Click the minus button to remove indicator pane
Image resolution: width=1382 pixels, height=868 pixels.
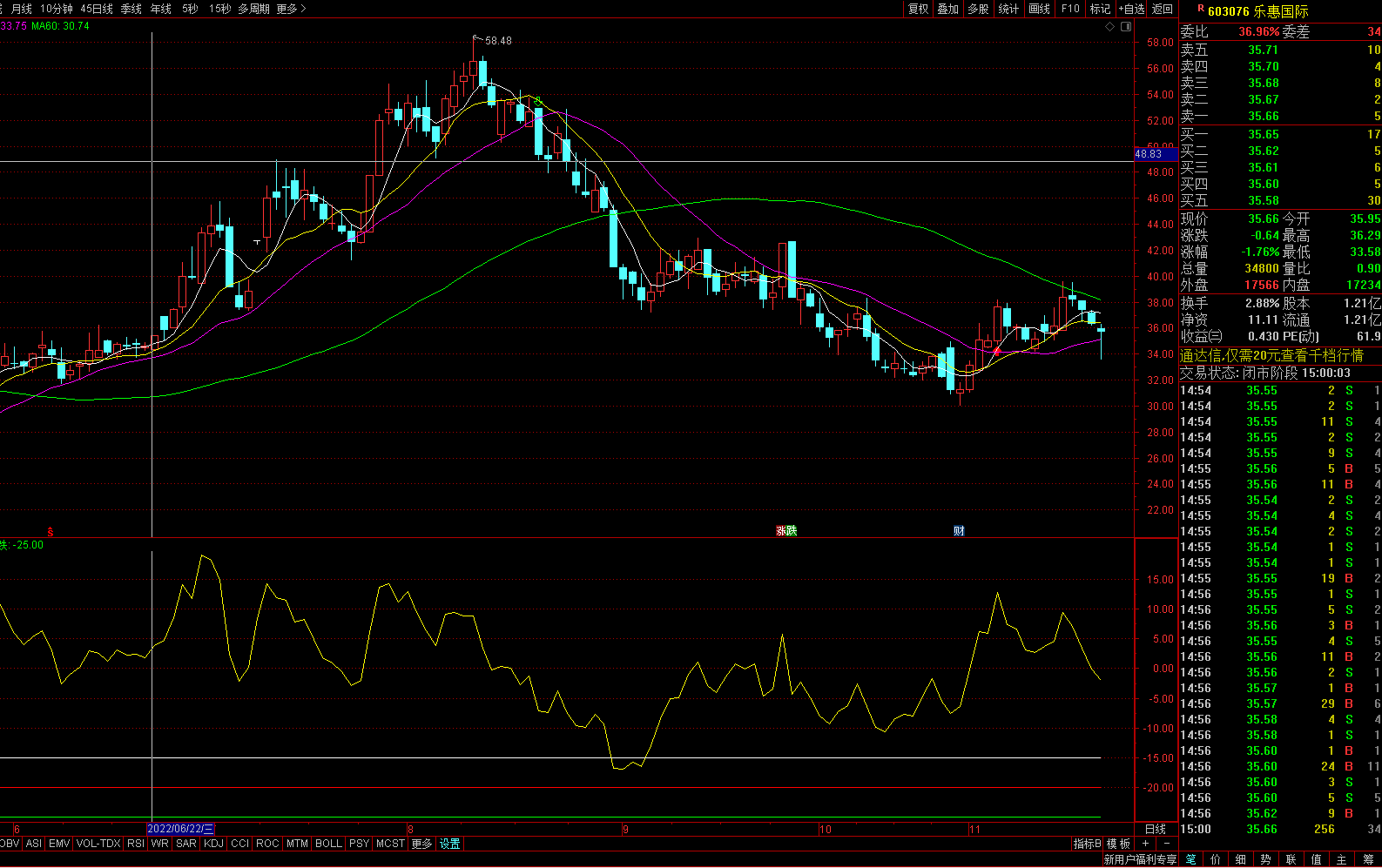(x=1167, y=844)
